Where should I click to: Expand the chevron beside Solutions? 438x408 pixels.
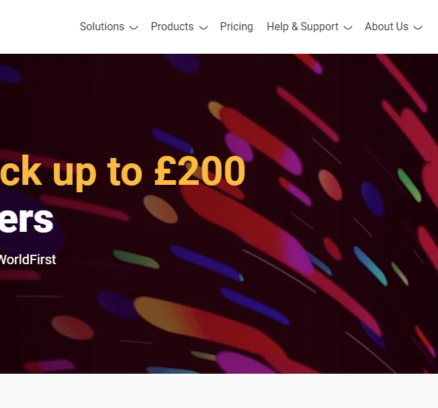[x=133, y=27]
